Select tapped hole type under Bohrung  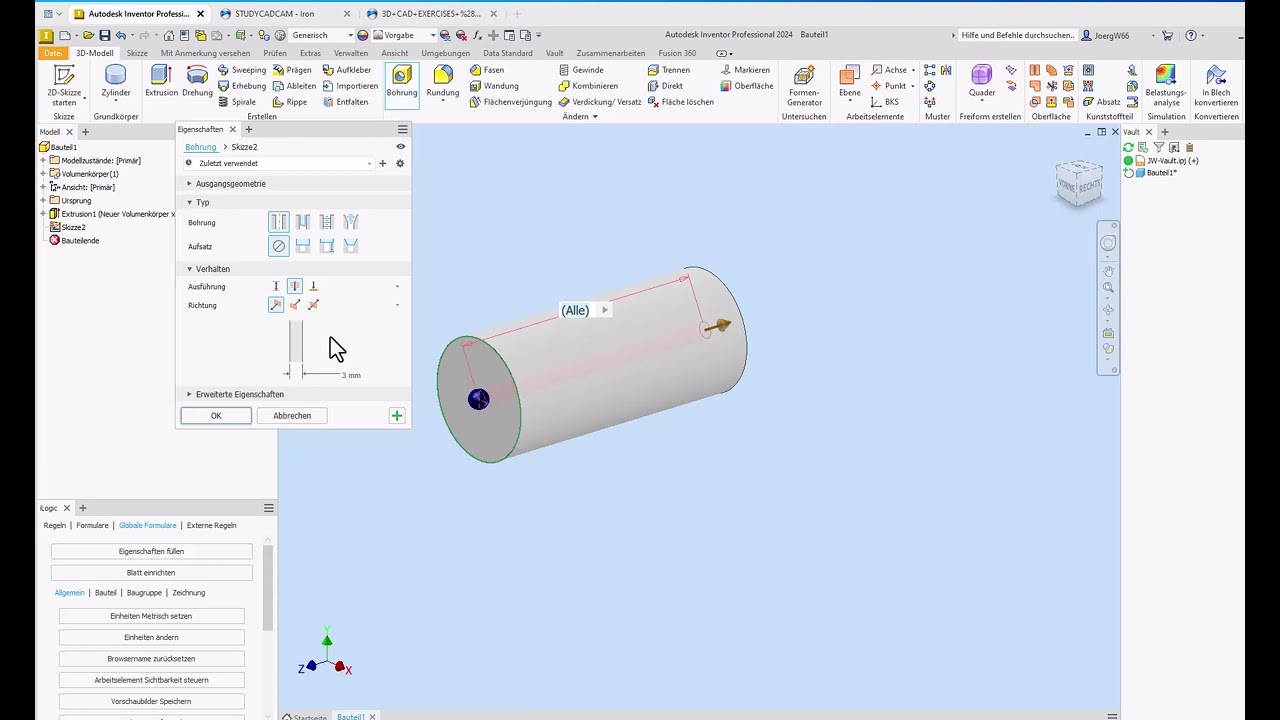tap(326, 222)
